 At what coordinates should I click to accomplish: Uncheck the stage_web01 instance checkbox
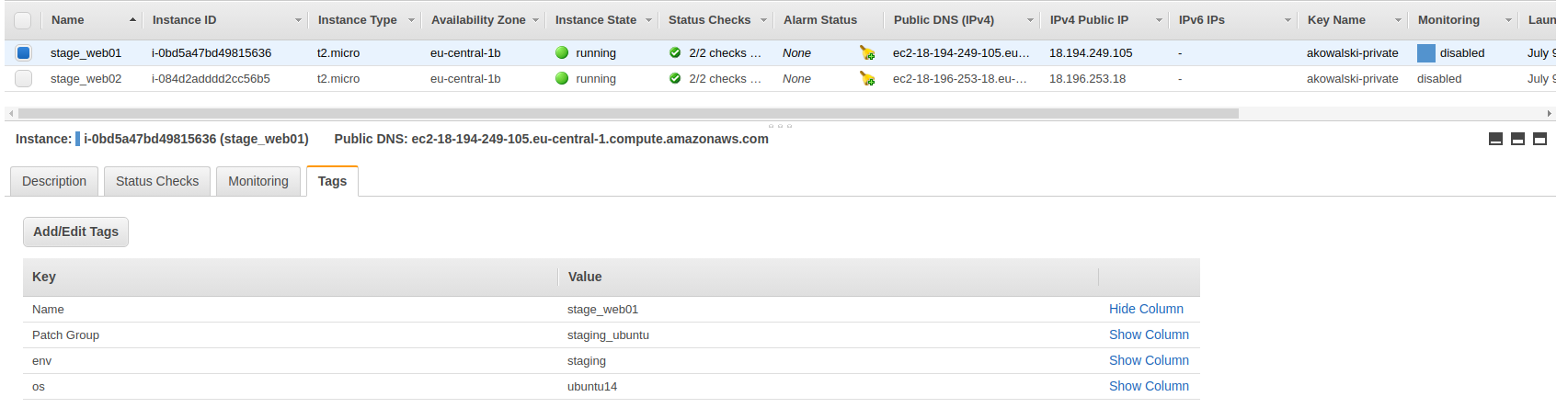pyautogui.click(x=24, y=53)
